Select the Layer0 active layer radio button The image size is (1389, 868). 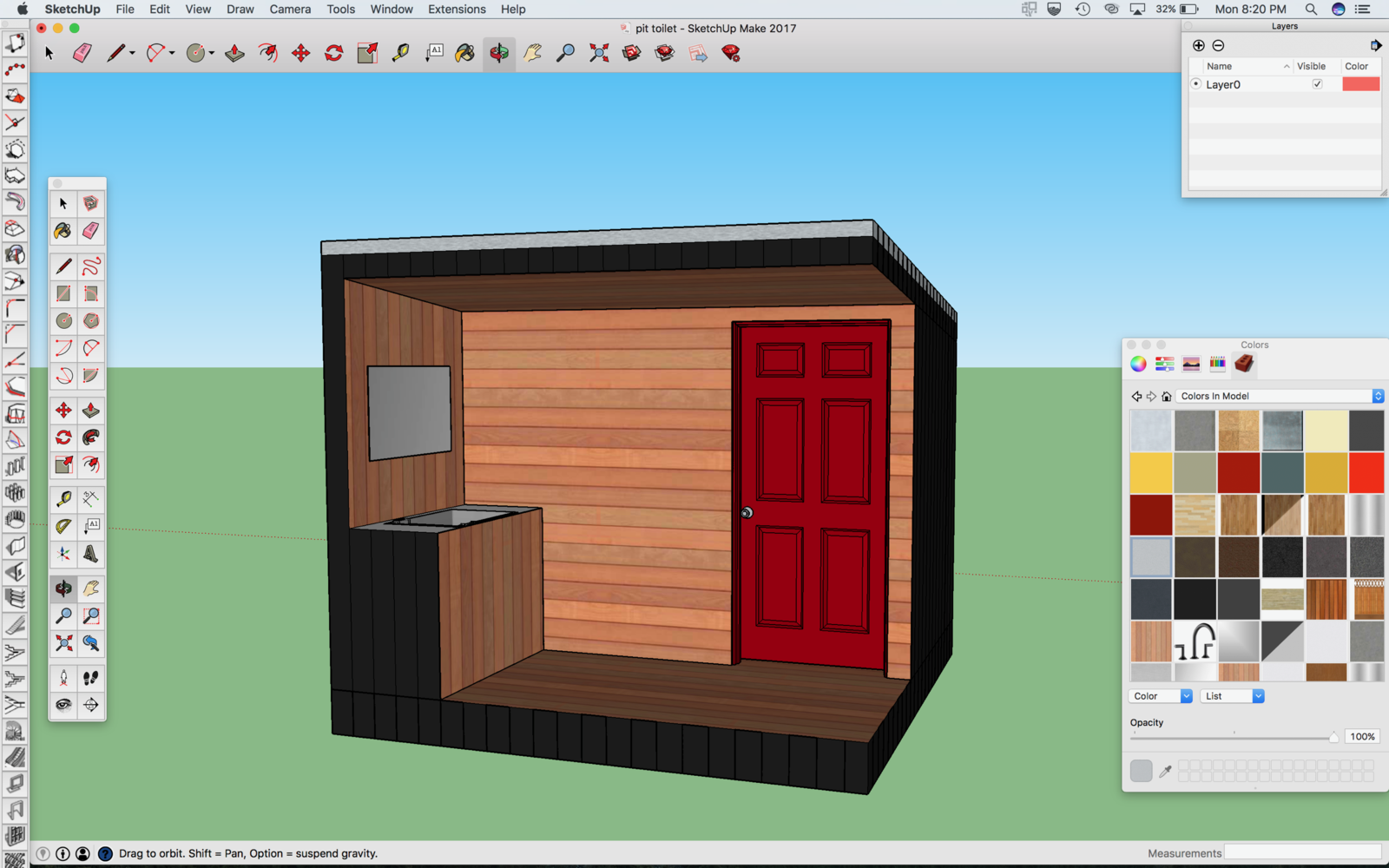tap(1197, 84)
